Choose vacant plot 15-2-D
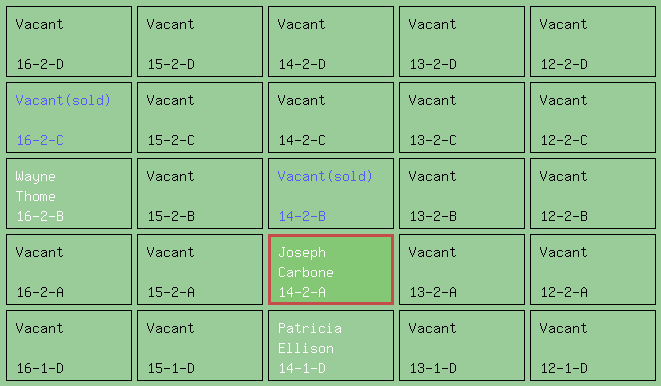 200,41
